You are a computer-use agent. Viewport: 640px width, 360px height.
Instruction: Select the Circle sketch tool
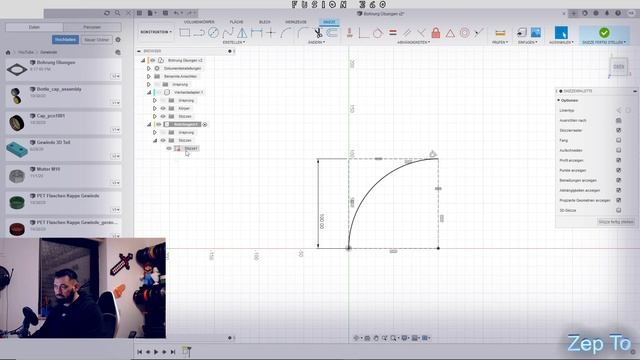pos(213,33)
